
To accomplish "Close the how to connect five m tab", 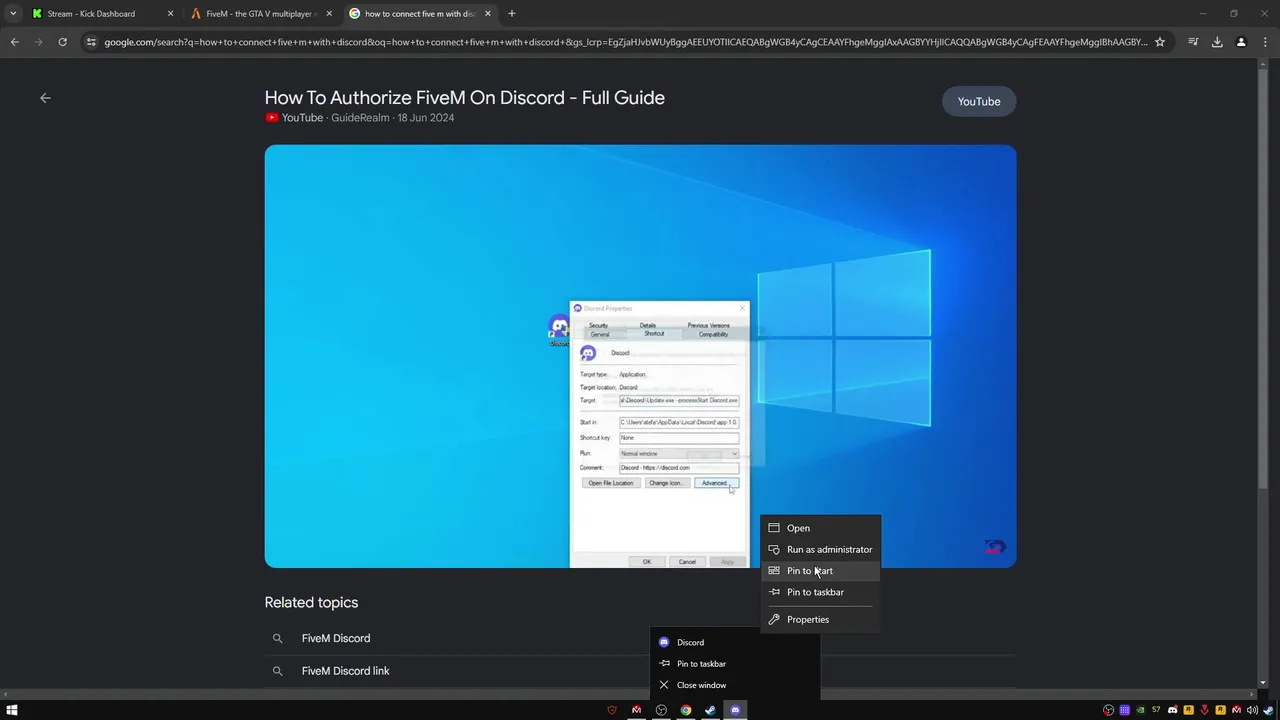I will pos(488,14).
